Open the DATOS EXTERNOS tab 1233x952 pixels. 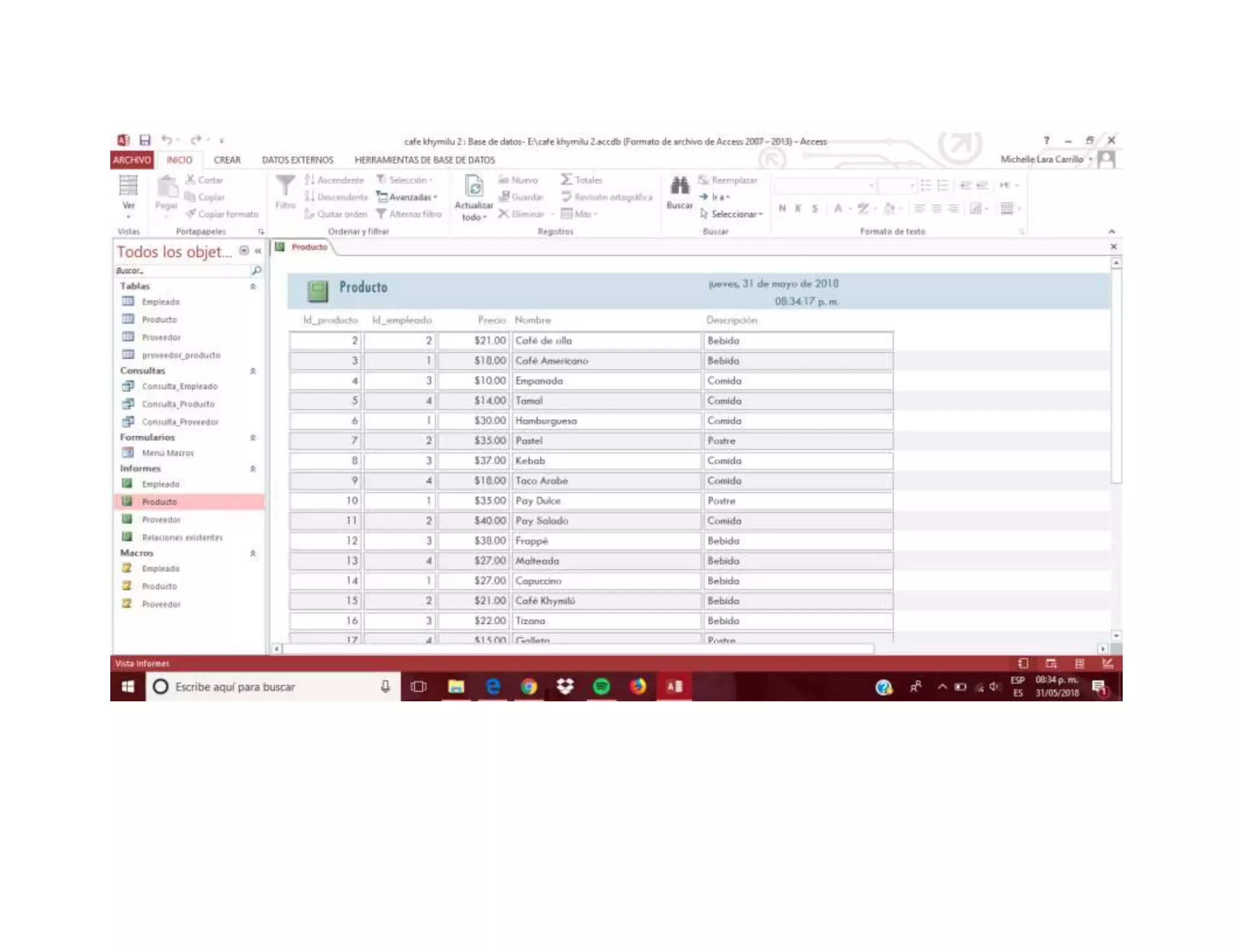click(297, 160)
